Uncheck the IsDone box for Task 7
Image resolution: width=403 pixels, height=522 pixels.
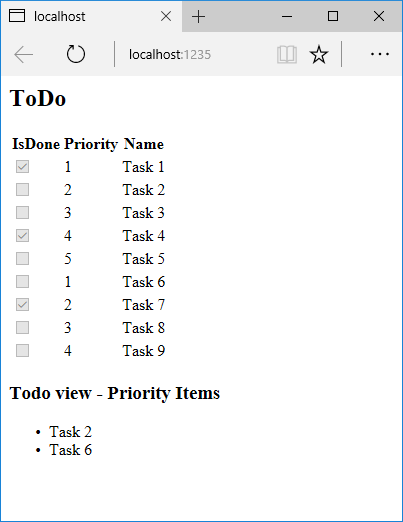(22, 305)
